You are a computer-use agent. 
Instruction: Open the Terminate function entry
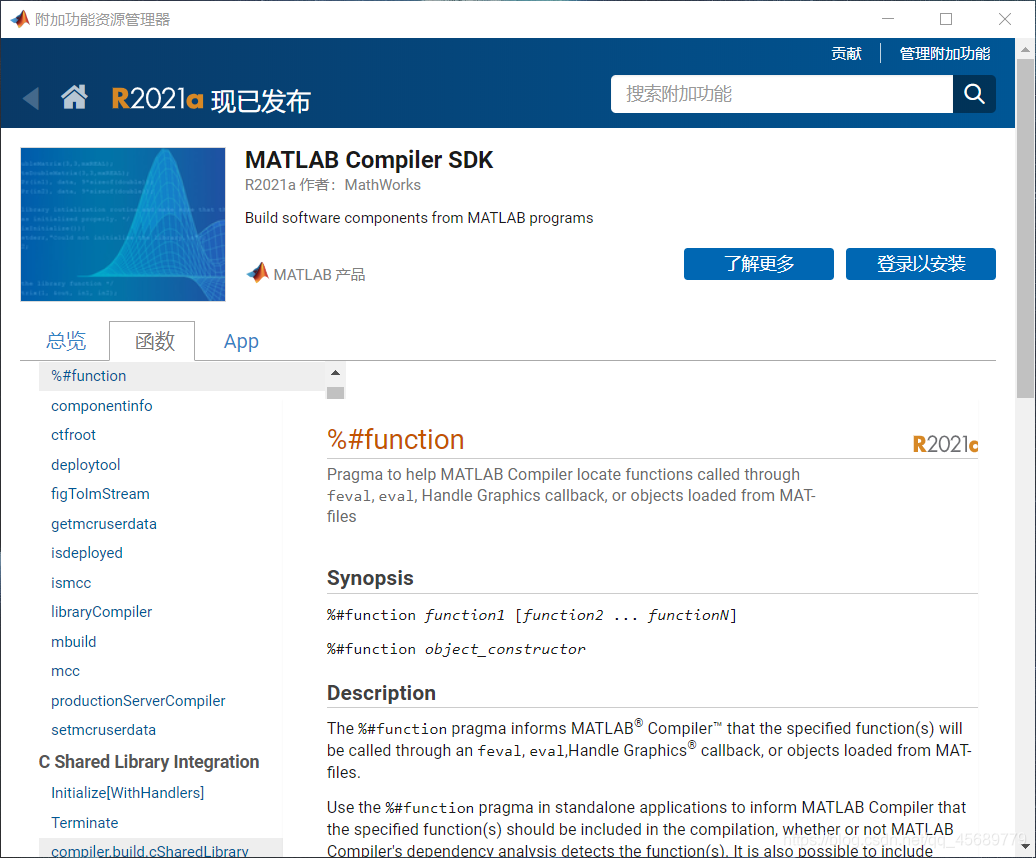coord(85,822)
